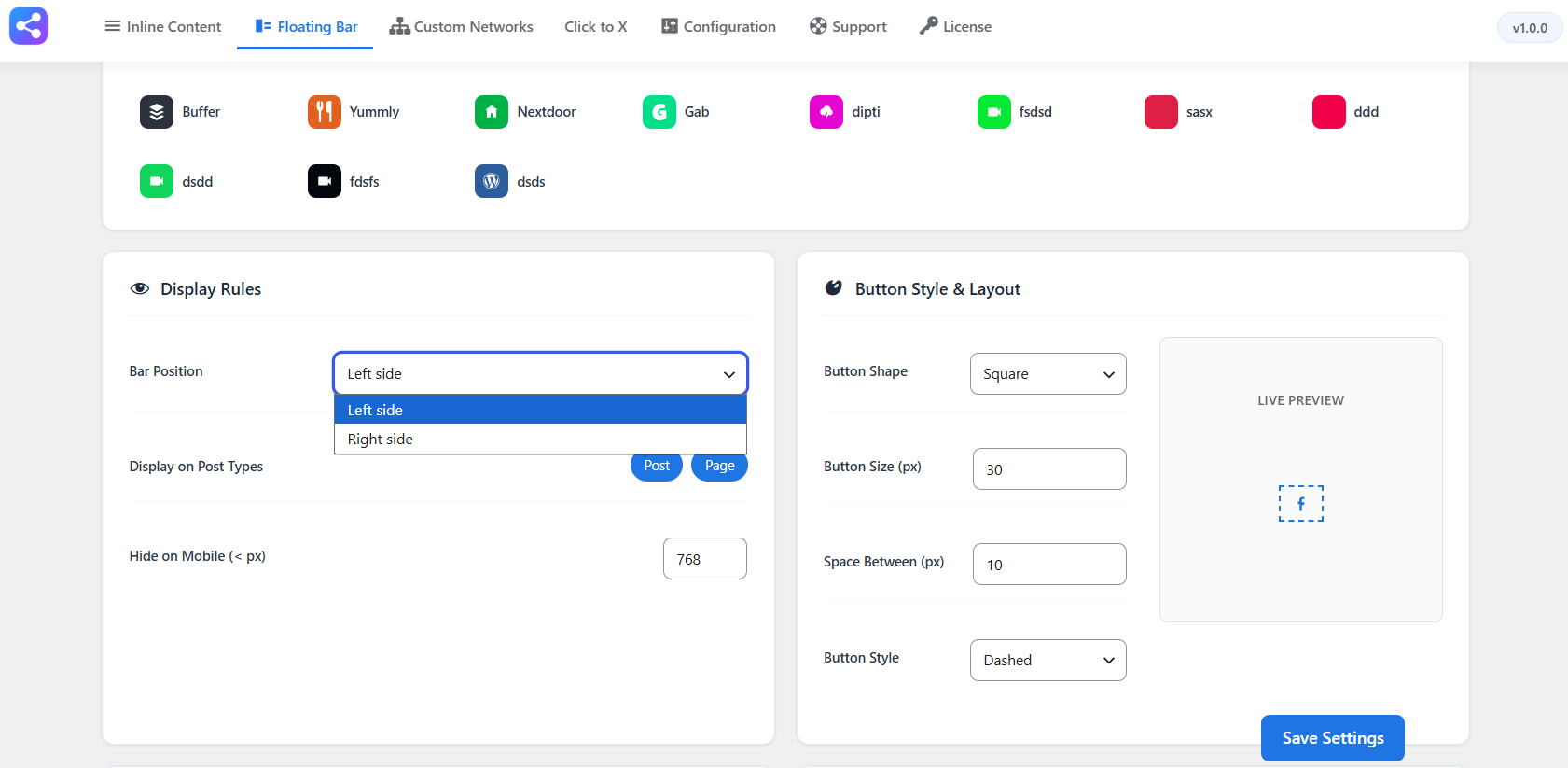Select the Gab network icon
This screenshot has width=1568, height=768.
(659, 112)
